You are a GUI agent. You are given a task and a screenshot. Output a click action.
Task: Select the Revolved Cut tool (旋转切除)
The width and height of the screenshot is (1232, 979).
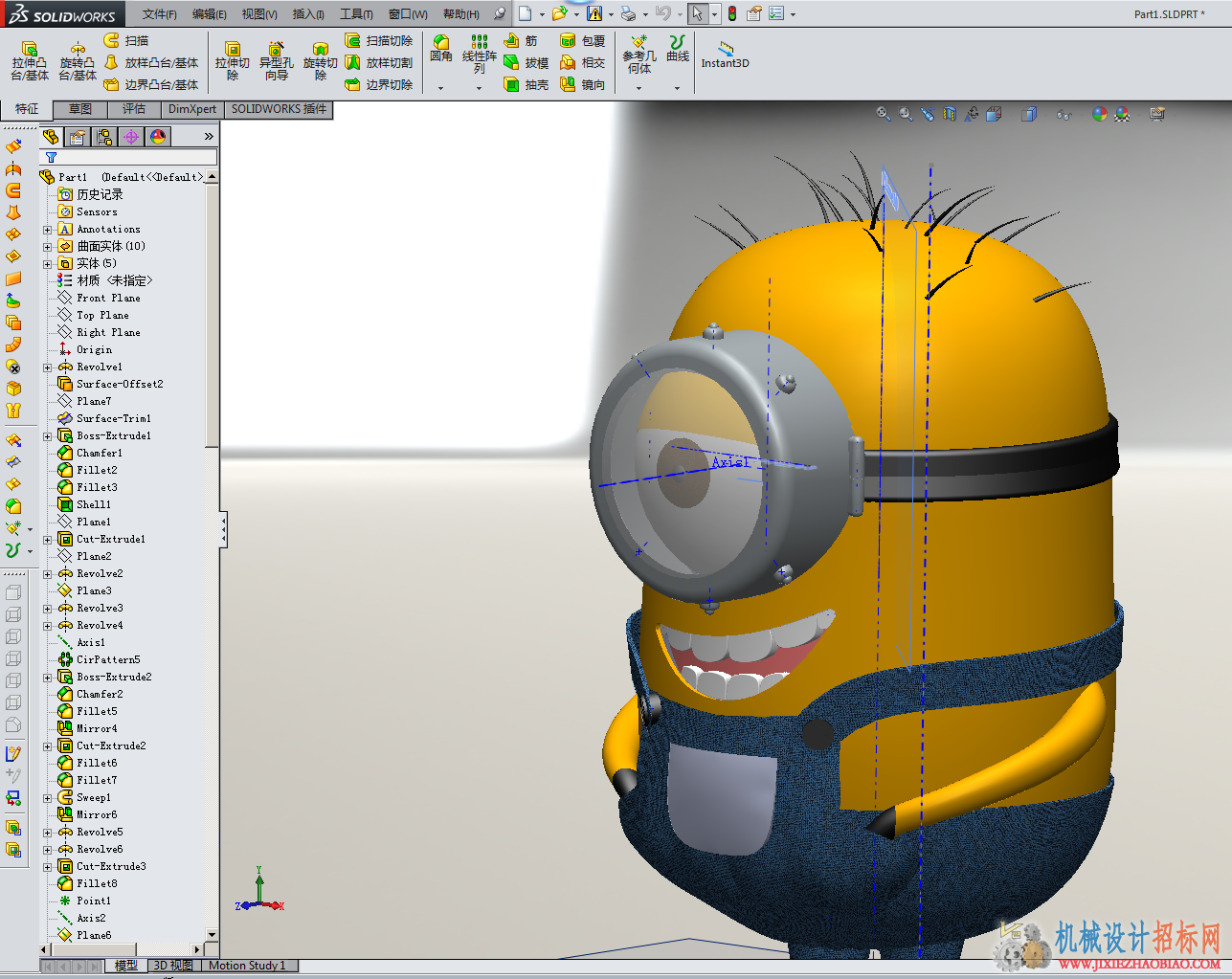pos(321,60)
